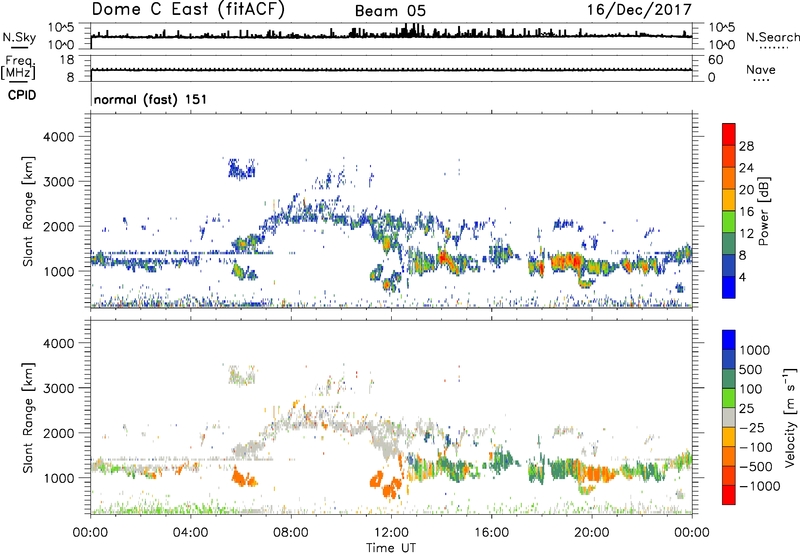Click the "Nave" legend label
The height and width of the screenshot is (554, 800).
tap(761, 69)
